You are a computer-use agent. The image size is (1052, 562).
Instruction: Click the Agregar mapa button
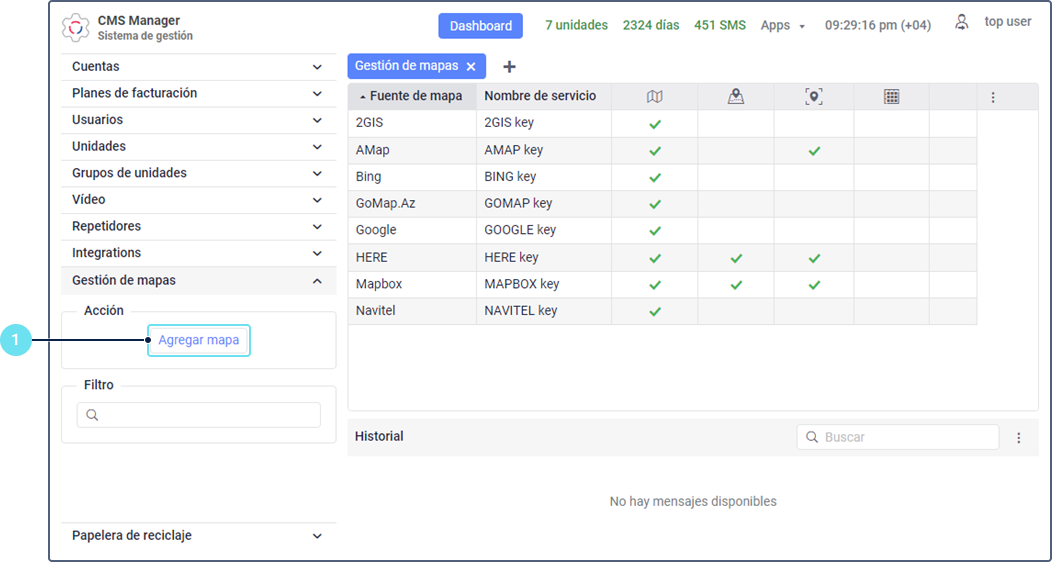(x=199, y=340)
